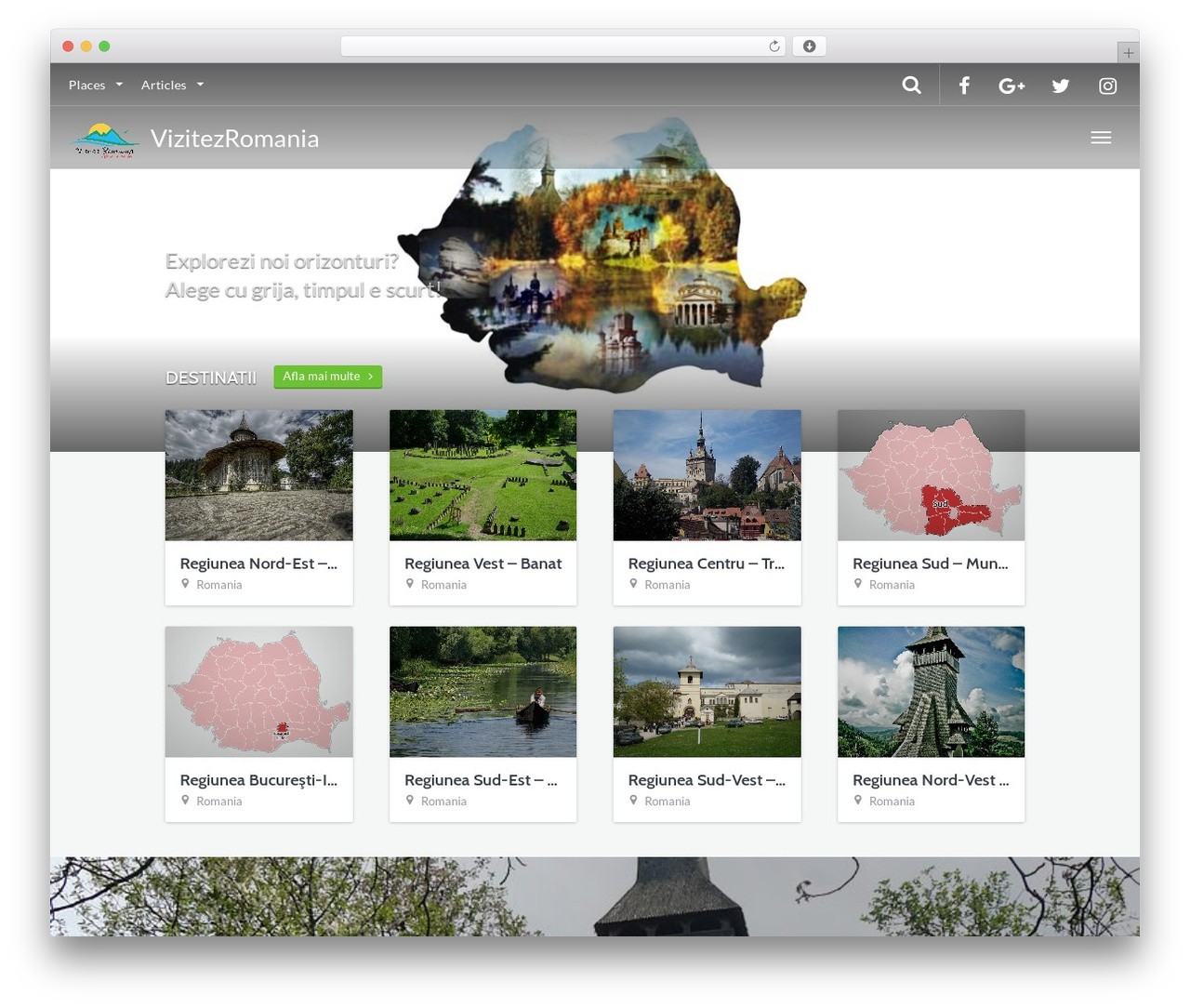1190x1008 pixels.
Task: Reload page with the browser refresh icon
Action: pyautogui.click(x=773, y=46)
